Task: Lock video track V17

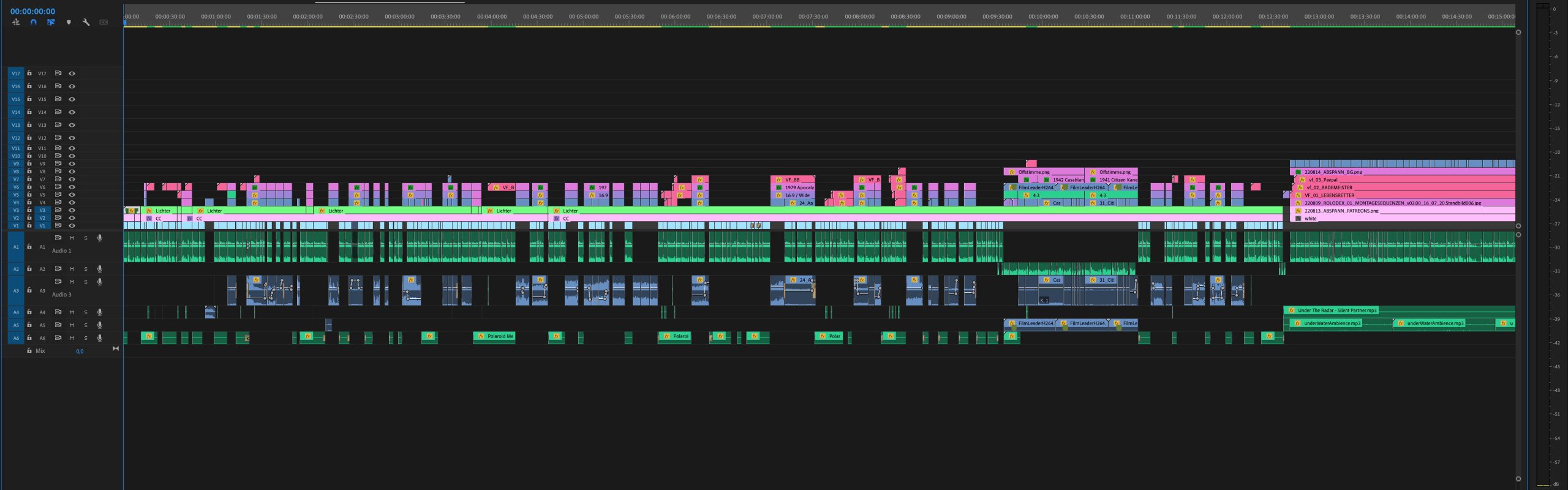Action: coord(29,73)
